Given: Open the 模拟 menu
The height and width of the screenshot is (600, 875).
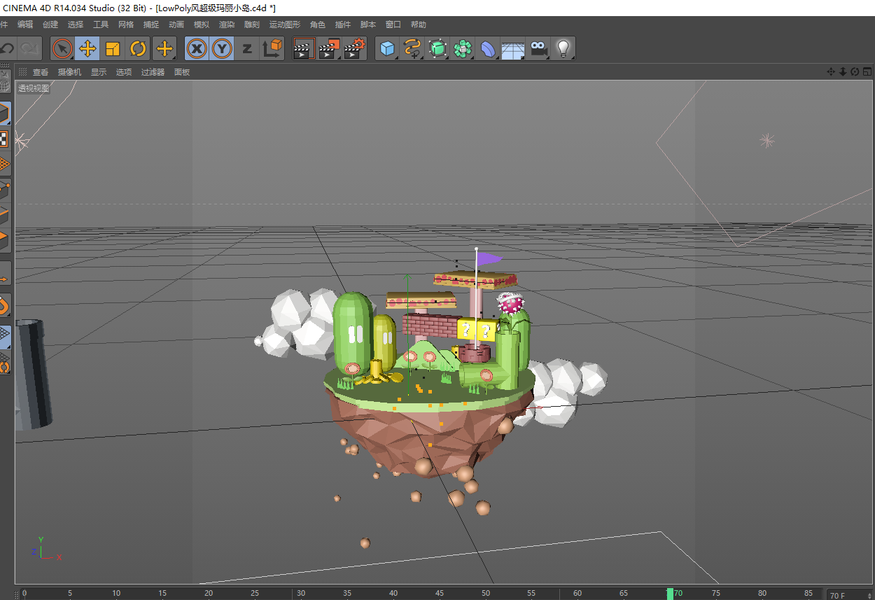Looking at the screenshot, I should tap(201, 25).
